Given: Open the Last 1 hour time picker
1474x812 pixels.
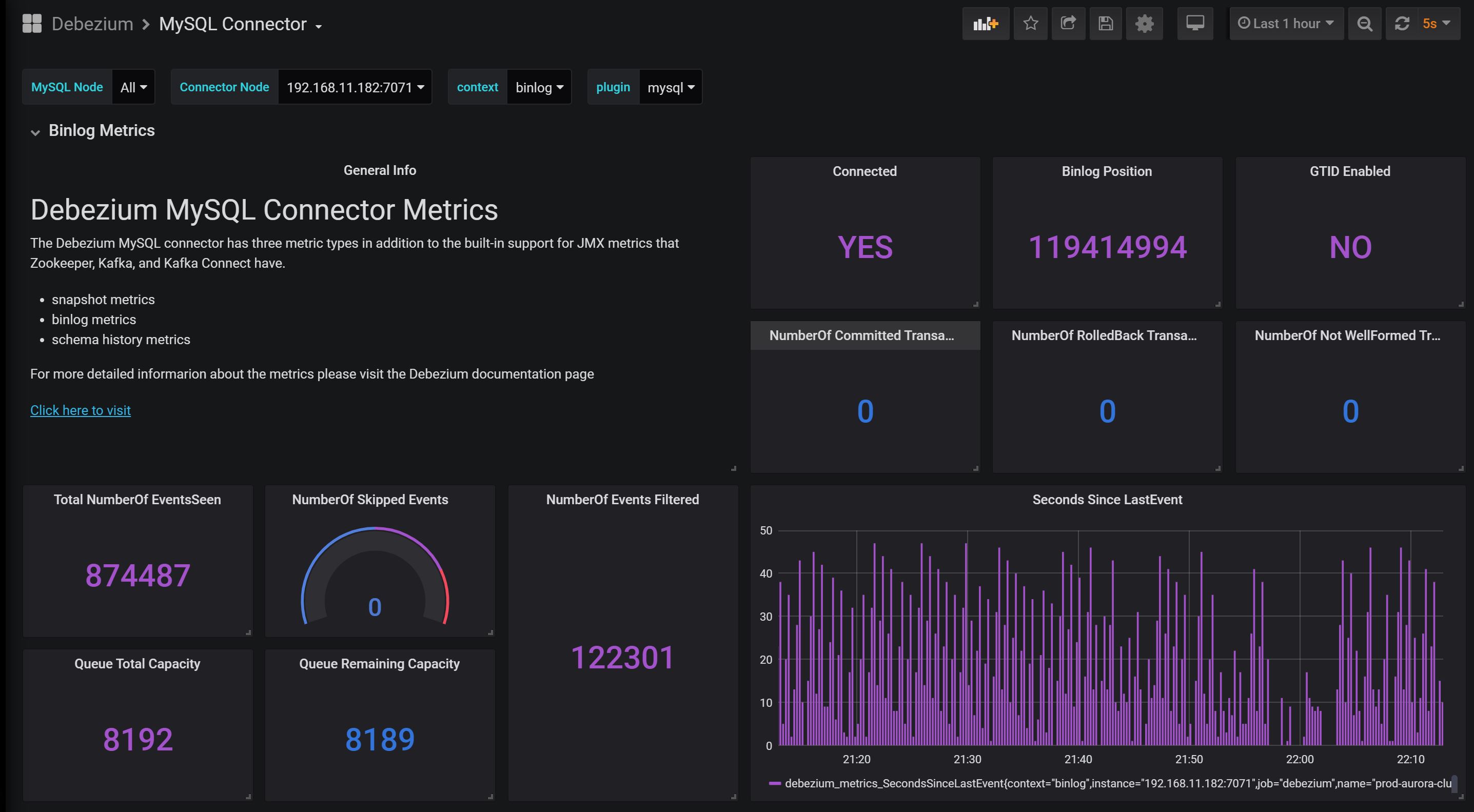Looking at the screenshot, I should [x=1286, y=24].
